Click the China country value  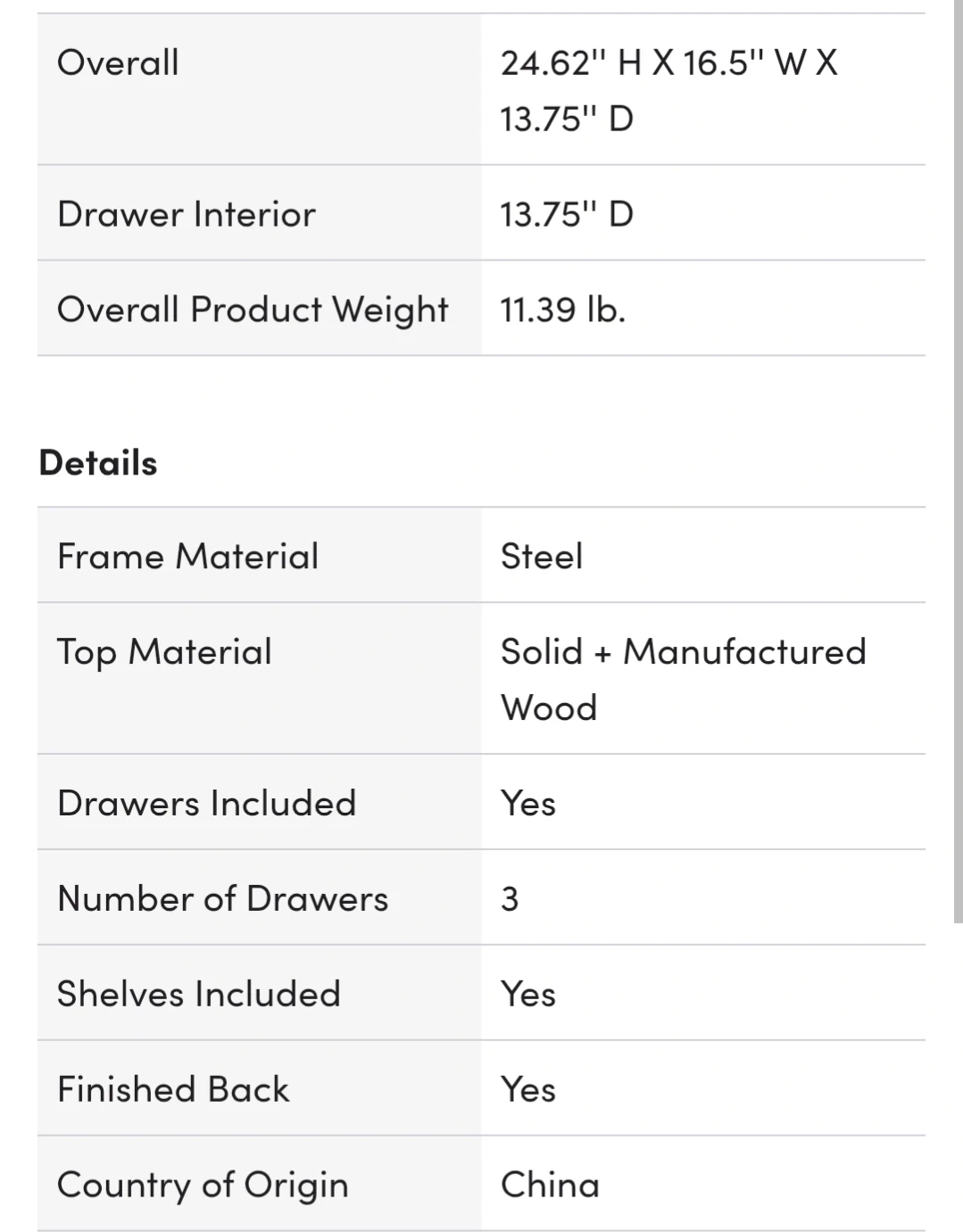point(550,1185)
